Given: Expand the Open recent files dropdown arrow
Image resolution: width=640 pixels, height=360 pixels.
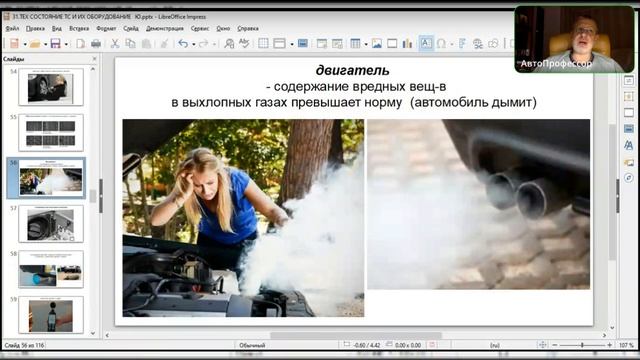Looking at the screenshot, I should (45, 44).
